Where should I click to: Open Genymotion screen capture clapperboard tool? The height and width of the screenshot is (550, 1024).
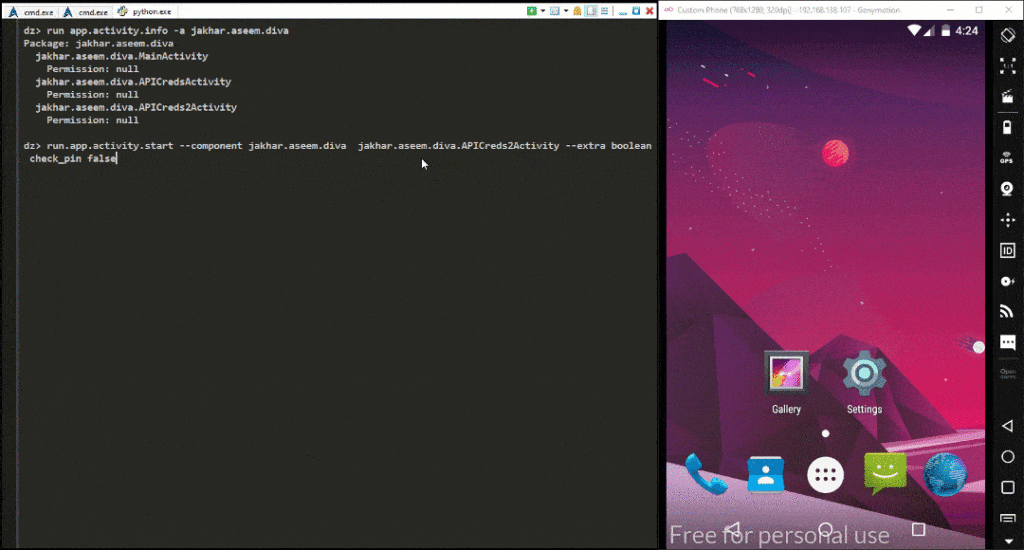coord(1008,97)
